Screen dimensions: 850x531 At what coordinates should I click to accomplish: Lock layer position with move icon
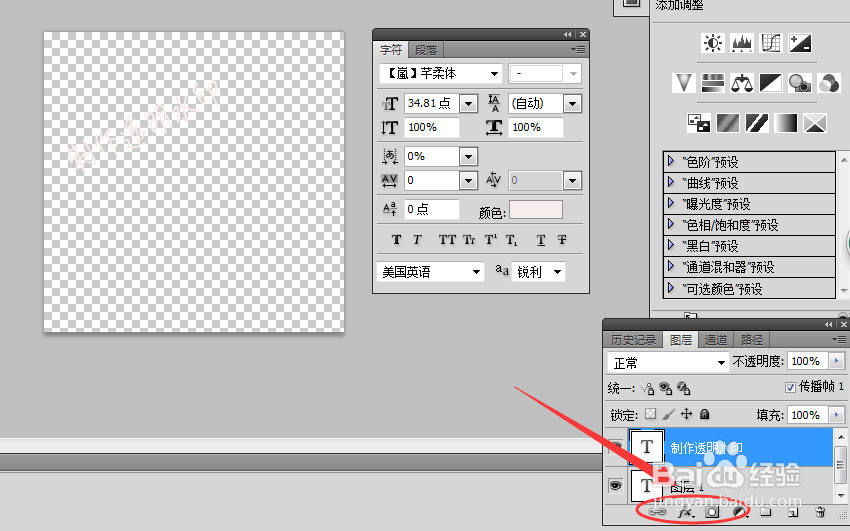[x=686, y=415]
